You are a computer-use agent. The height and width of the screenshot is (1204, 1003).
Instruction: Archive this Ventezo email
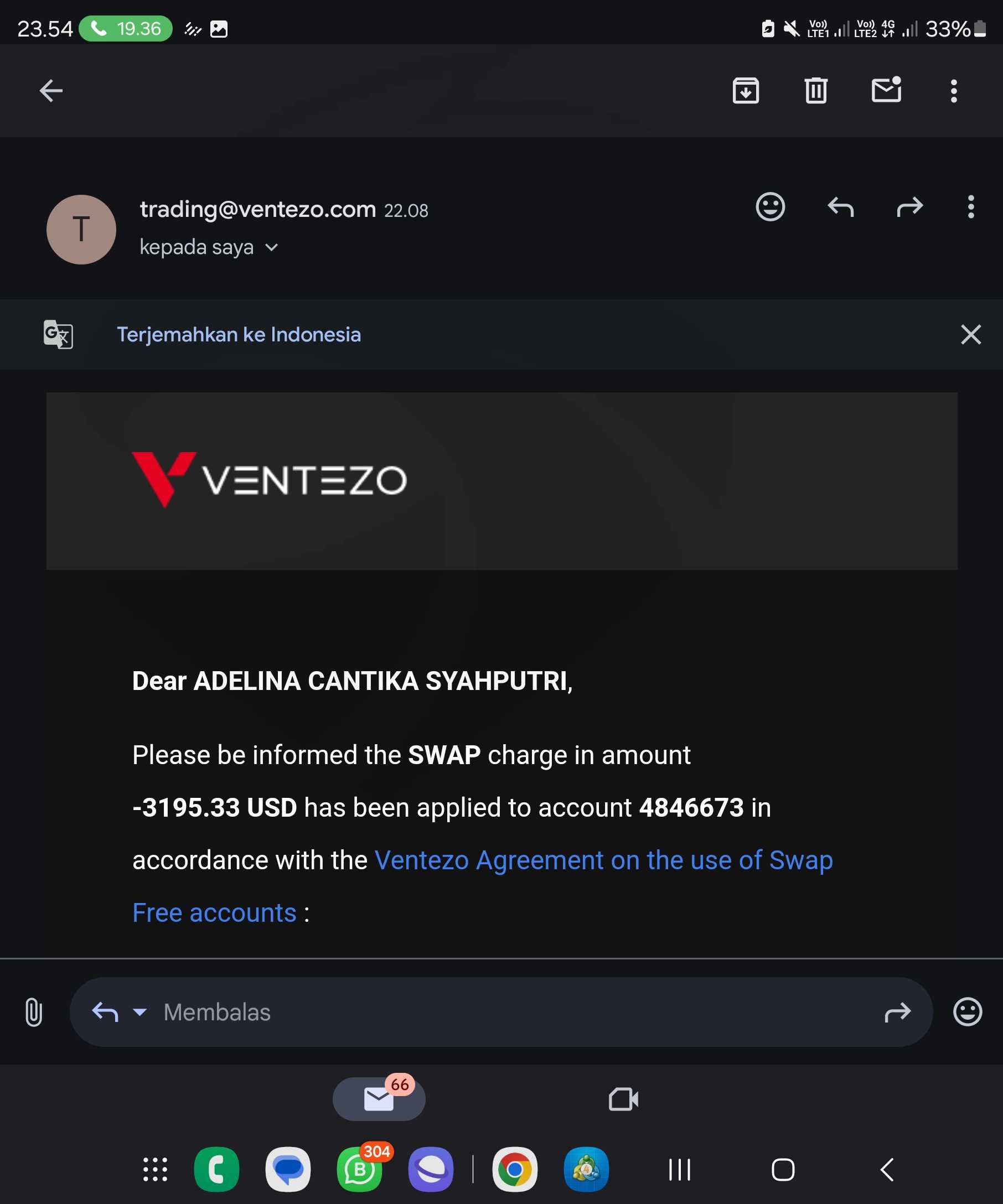pyautogui.click(x=746, y=91)
